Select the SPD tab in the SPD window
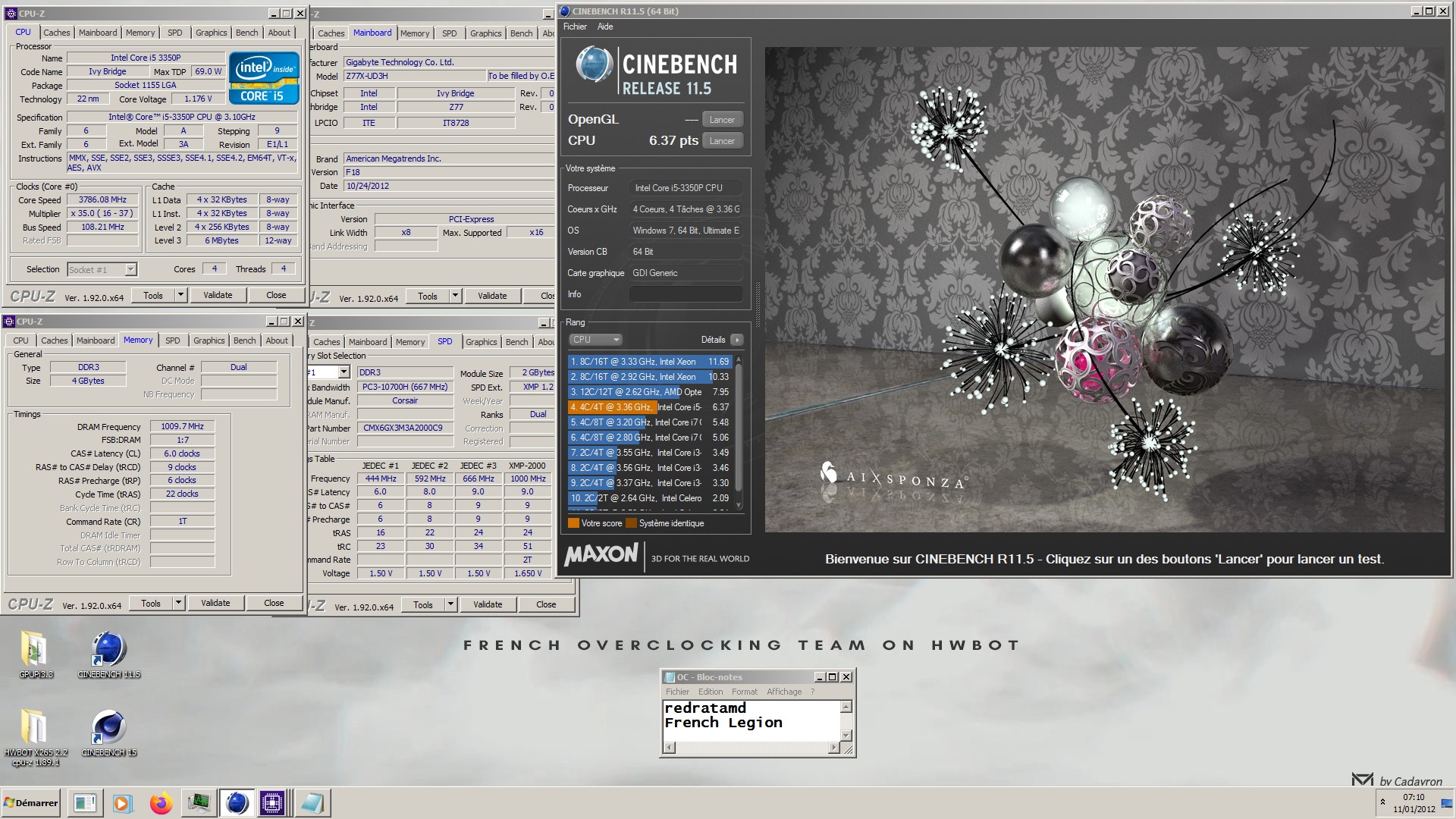 click(x=444, y=341)
